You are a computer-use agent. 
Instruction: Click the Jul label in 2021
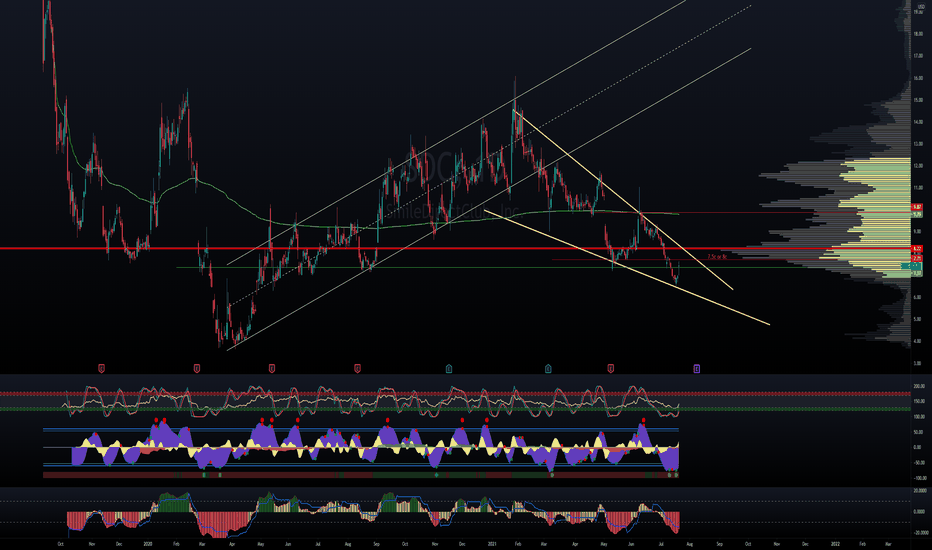(662, 544)
